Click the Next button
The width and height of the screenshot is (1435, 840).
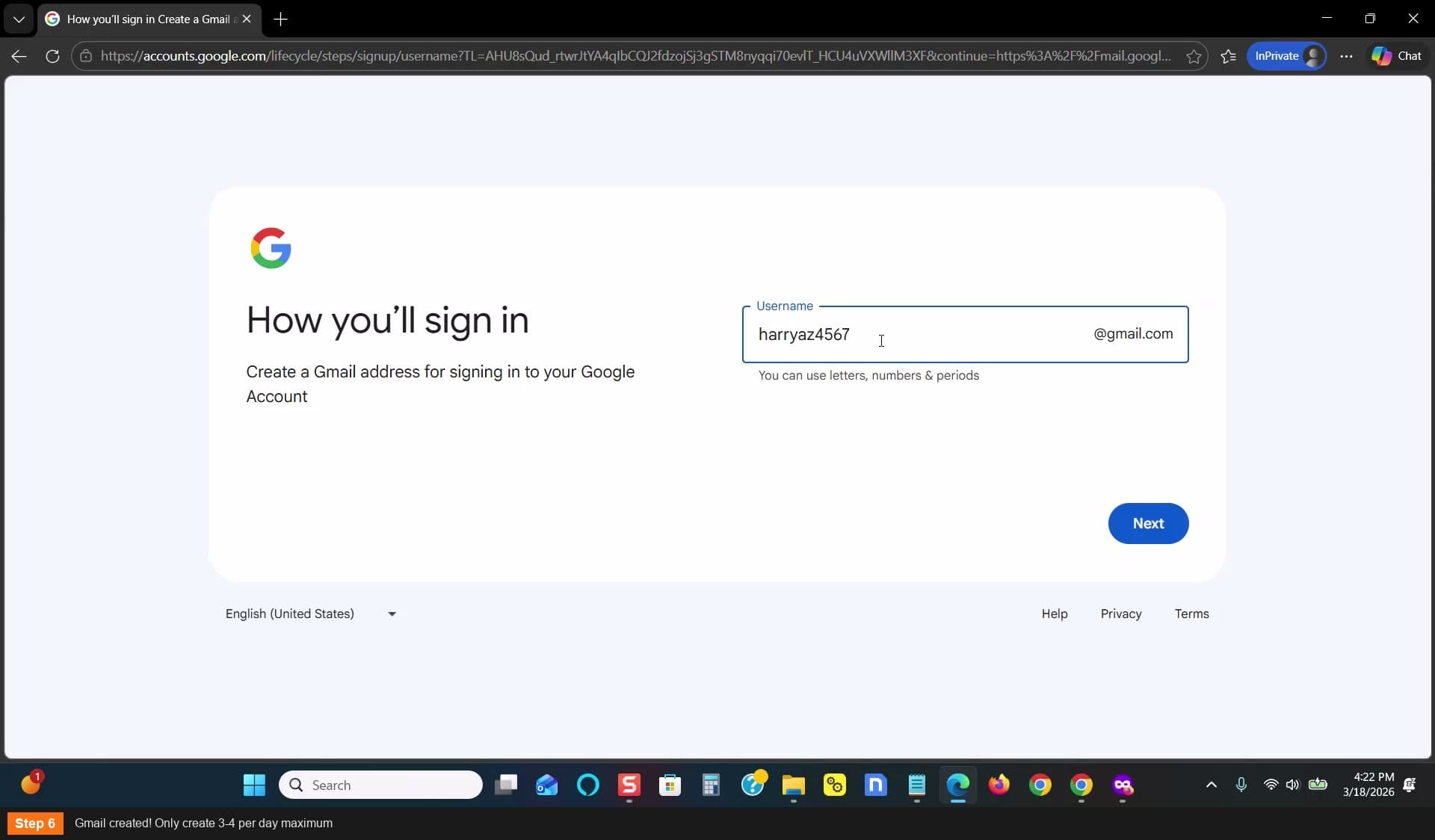point(1148,523)
